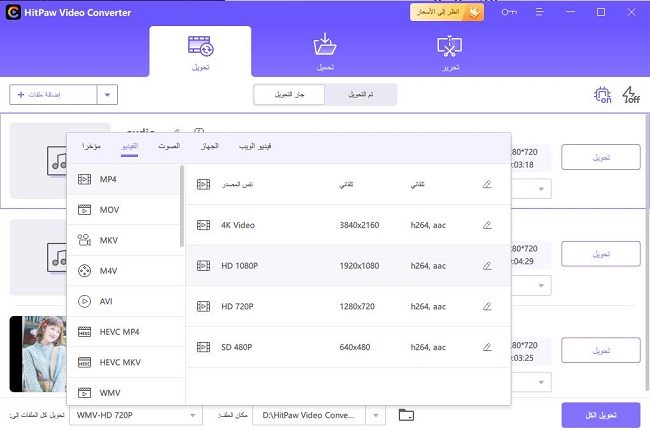This screenshot has width=650, height=431.
Task: Convert the third file (03:25)
Action: click(601, 350)
